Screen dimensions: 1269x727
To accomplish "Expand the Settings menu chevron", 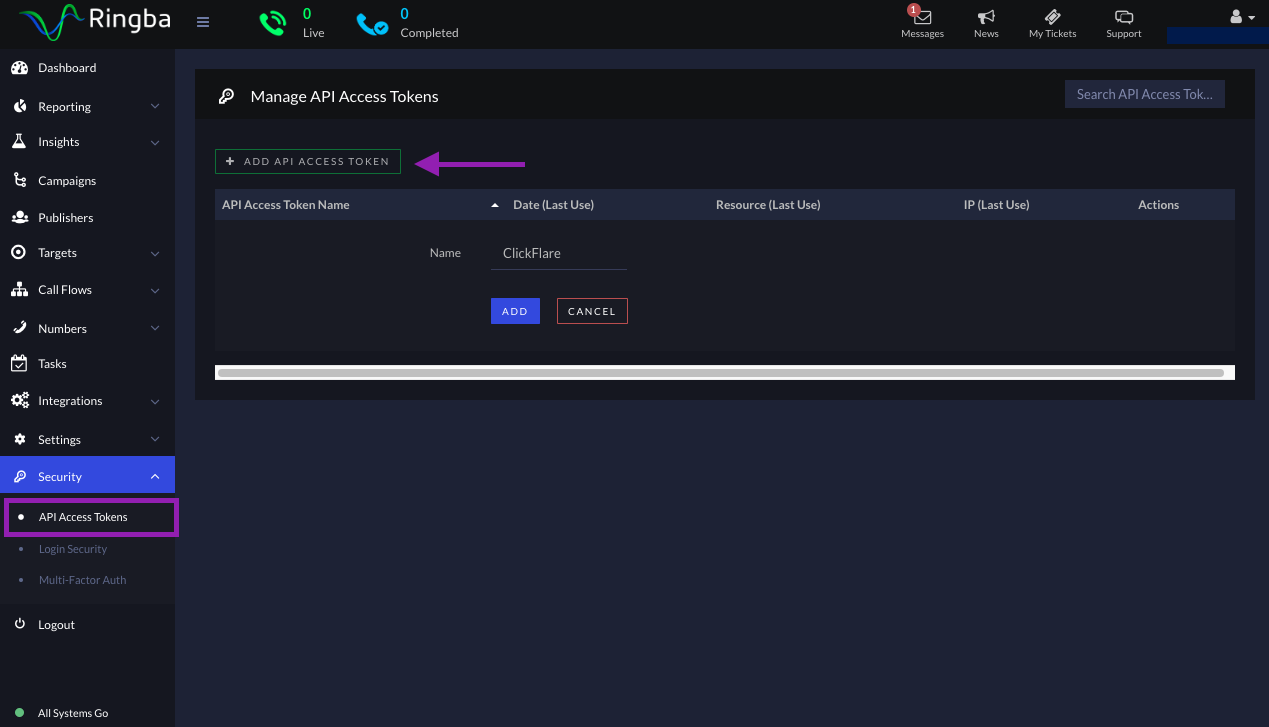I will (155, 439).
